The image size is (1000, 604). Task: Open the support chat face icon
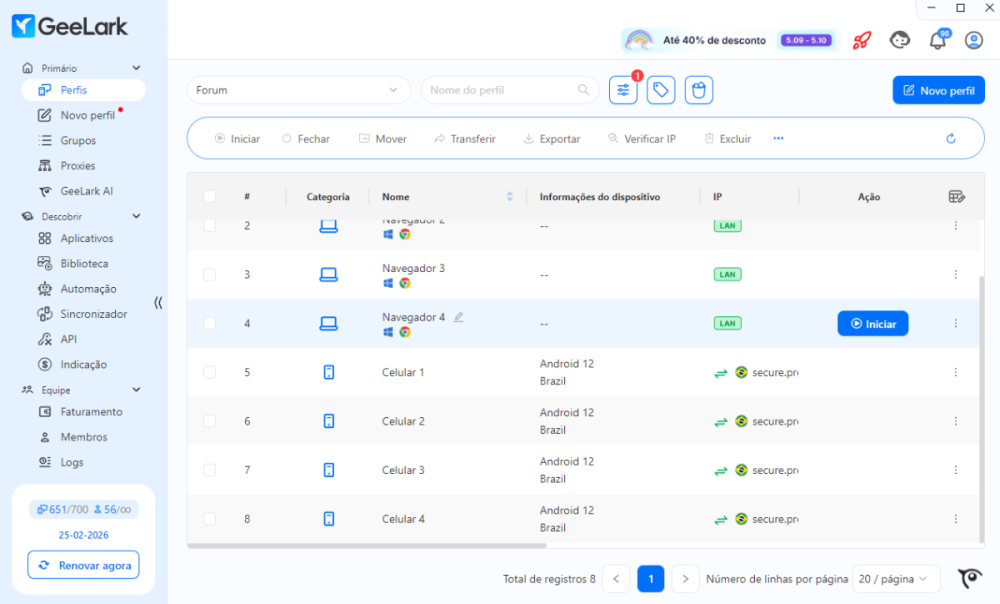coord(900,40)
